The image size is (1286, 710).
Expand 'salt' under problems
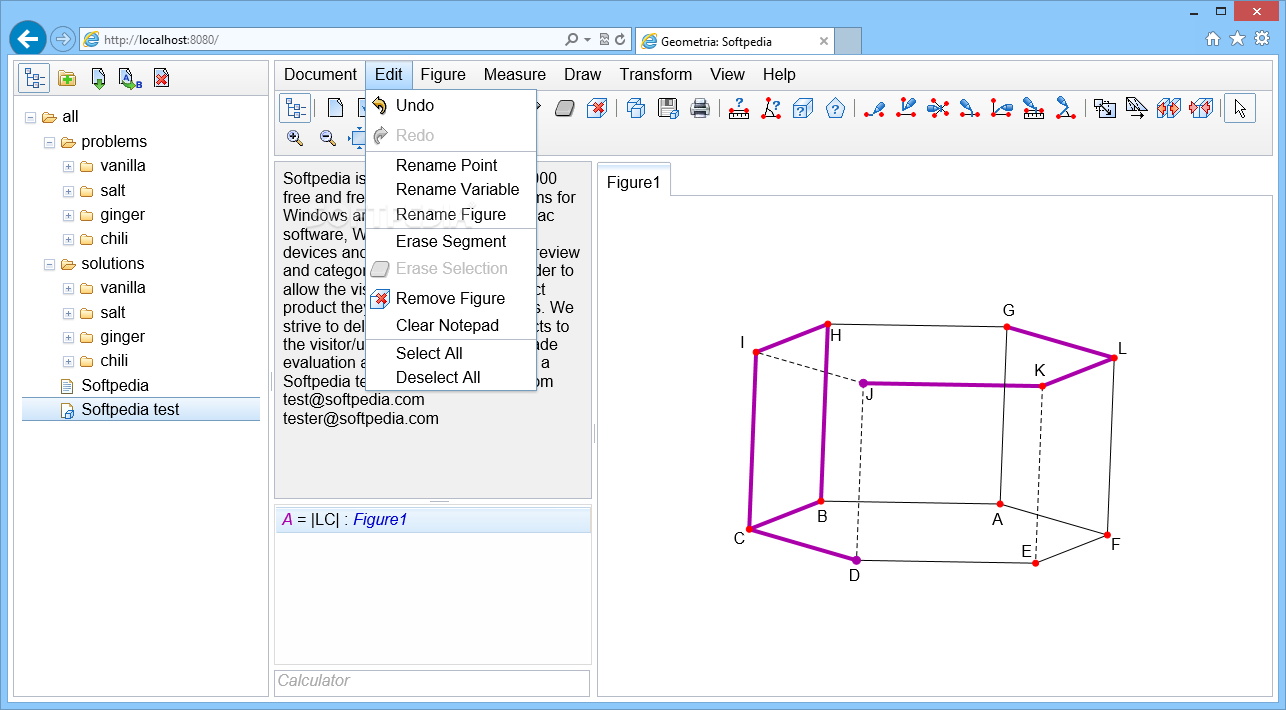[x=68, y=191]
